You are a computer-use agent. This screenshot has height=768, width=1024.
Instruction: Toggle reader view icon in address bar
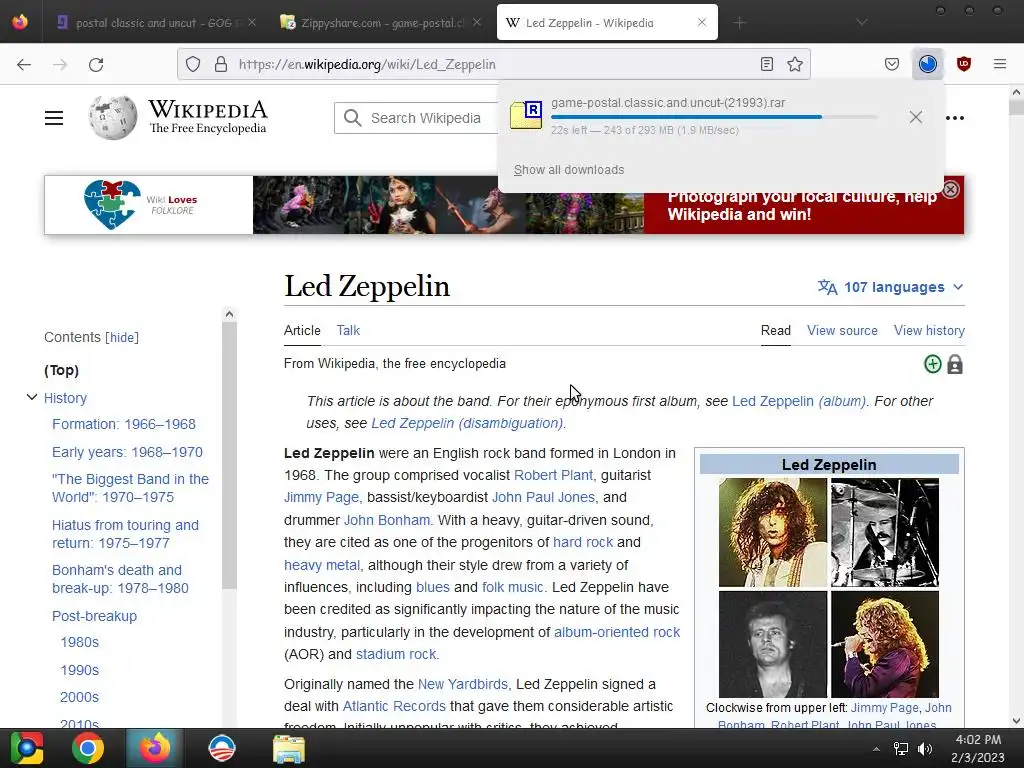tap(767, 64)
